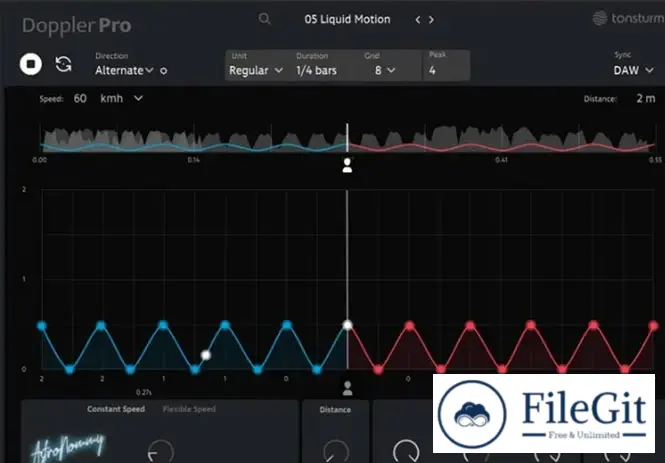The width and height of the screenshot is (665, 463).
Task: Click the waveform overview at 0.14 marker
Action: coord(194,138)
